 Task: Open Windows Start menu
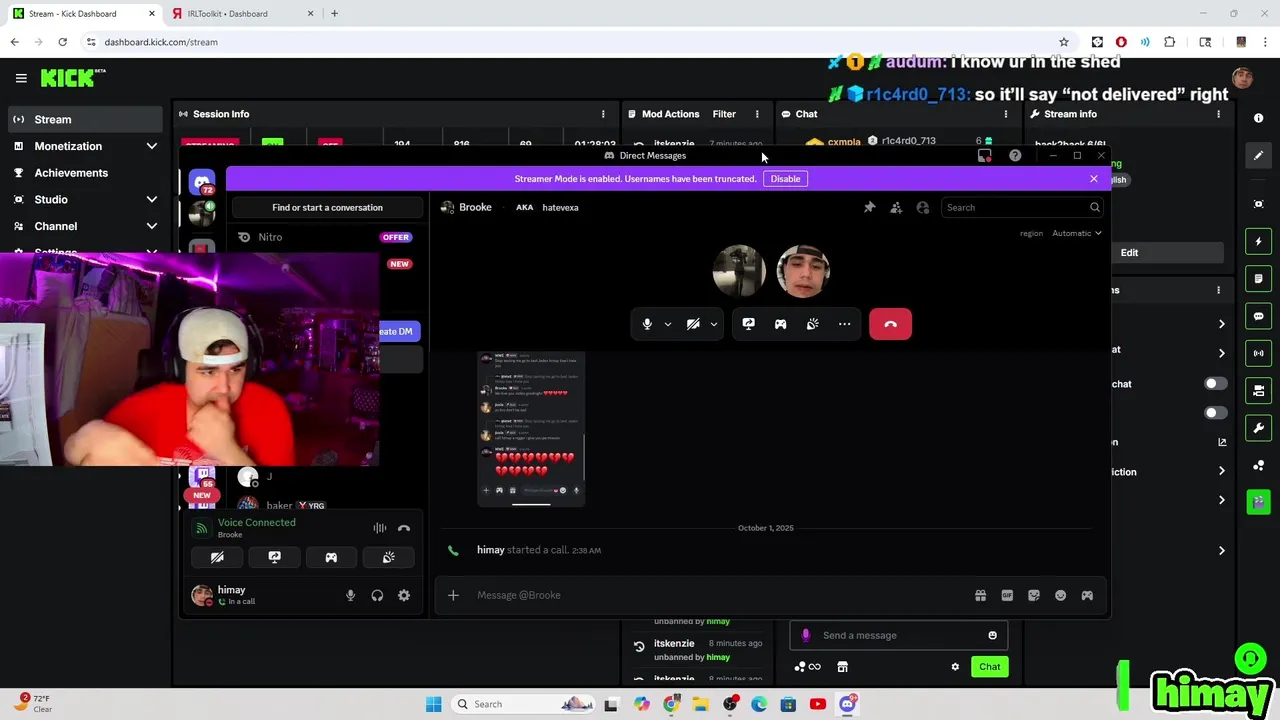tap(433, 704)
